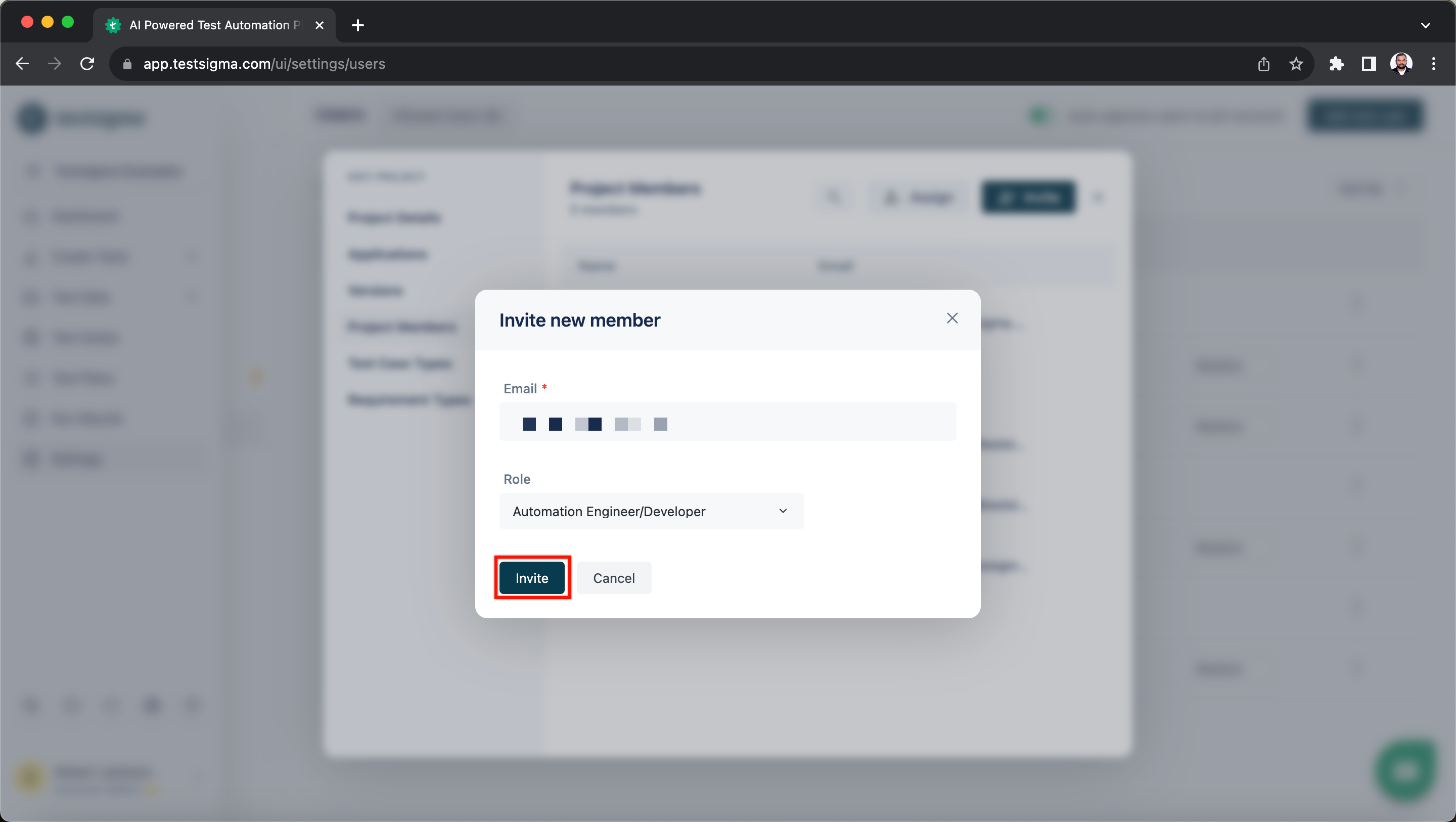The width and height of the screenshot is (1456, 822).
Task: Open a new browser tab
Action: tap(357, 25)
